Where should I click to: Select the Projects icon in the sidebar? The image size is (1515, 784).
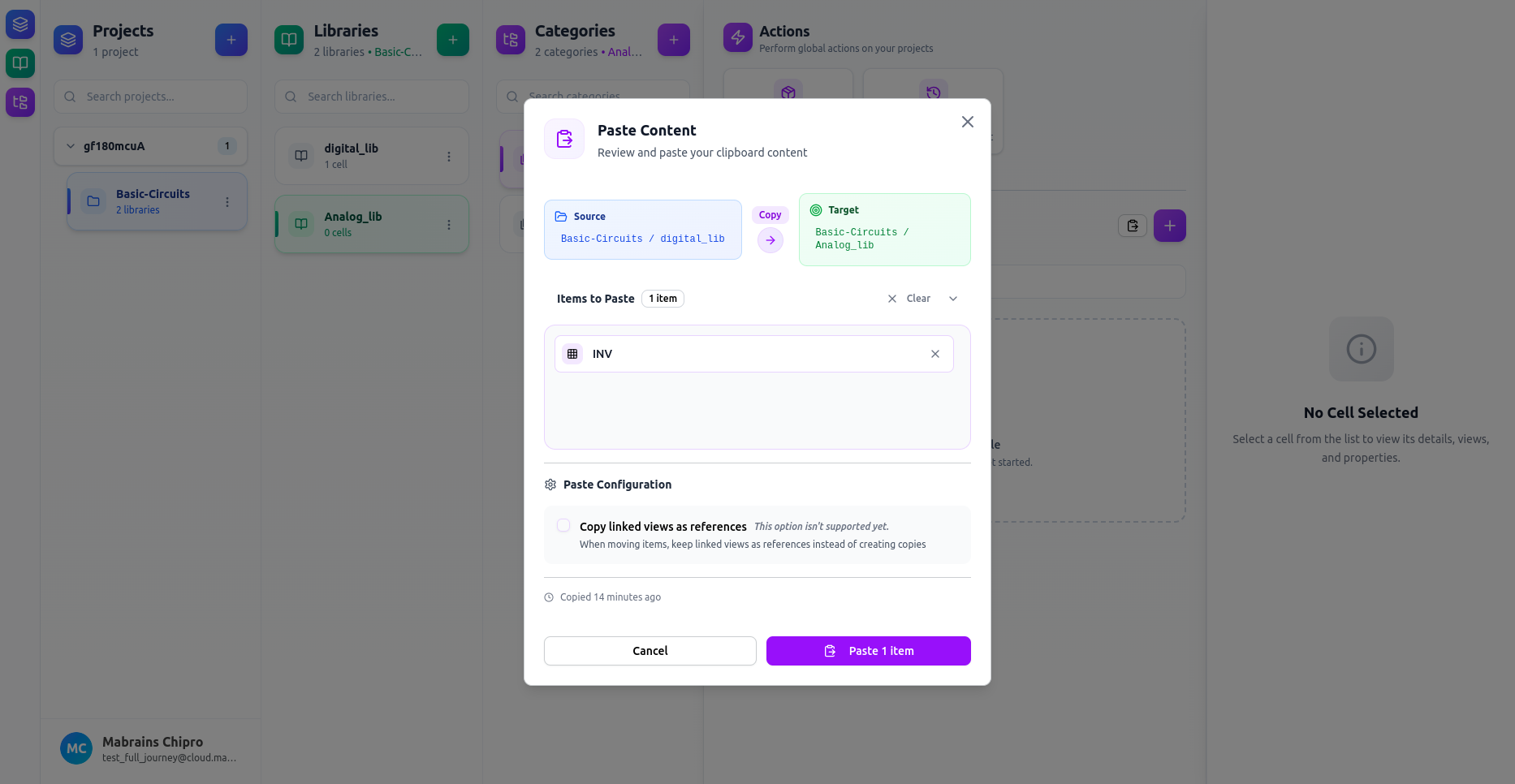(x=19, y=24)
